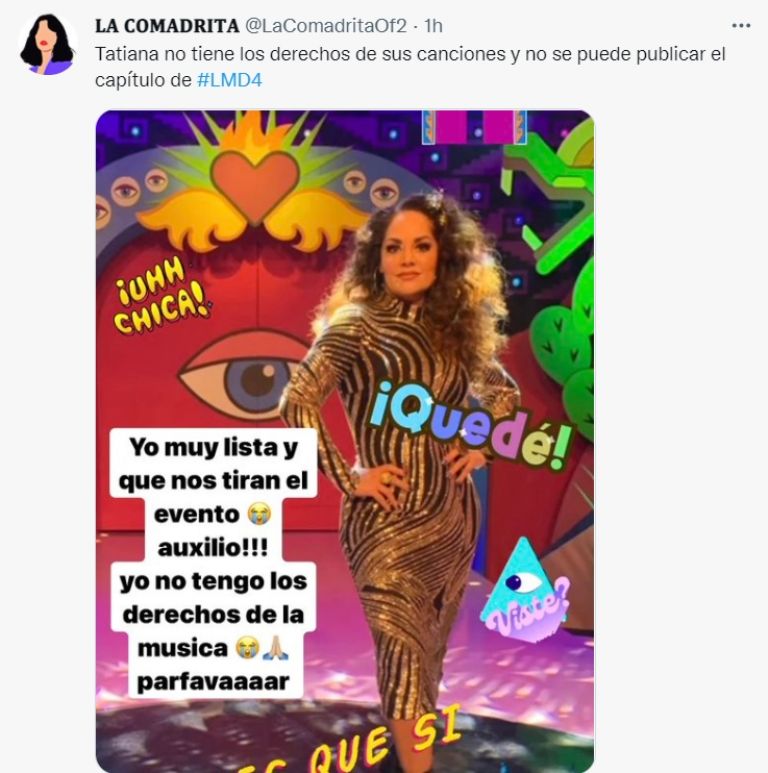Open the @LaComadritaOf2 handle link

pyautogui.click(x=325, y=26)
